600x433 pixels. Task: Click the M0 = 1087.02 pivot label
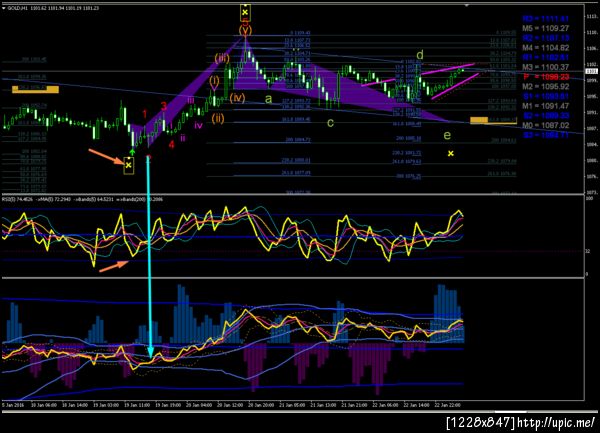pos(546,125)
